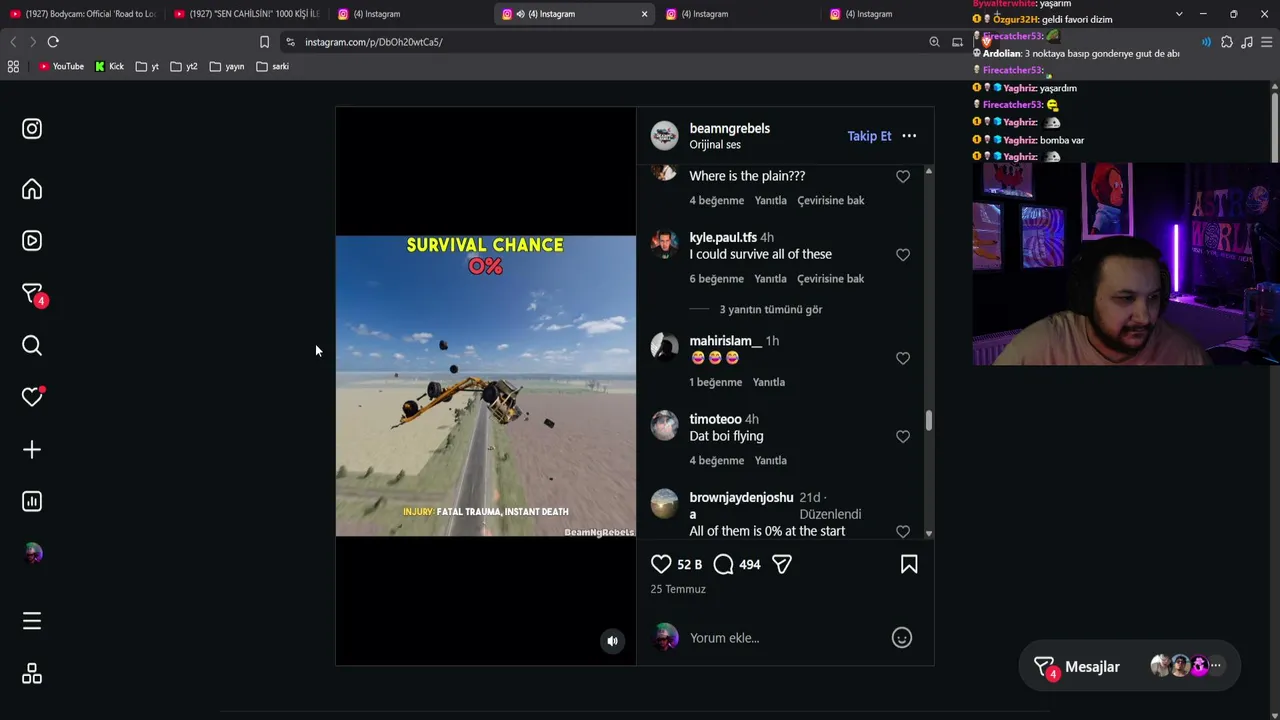Open the browser extensions puzzle icon
The image size is (1280, 720).
tap(1227, 42)
